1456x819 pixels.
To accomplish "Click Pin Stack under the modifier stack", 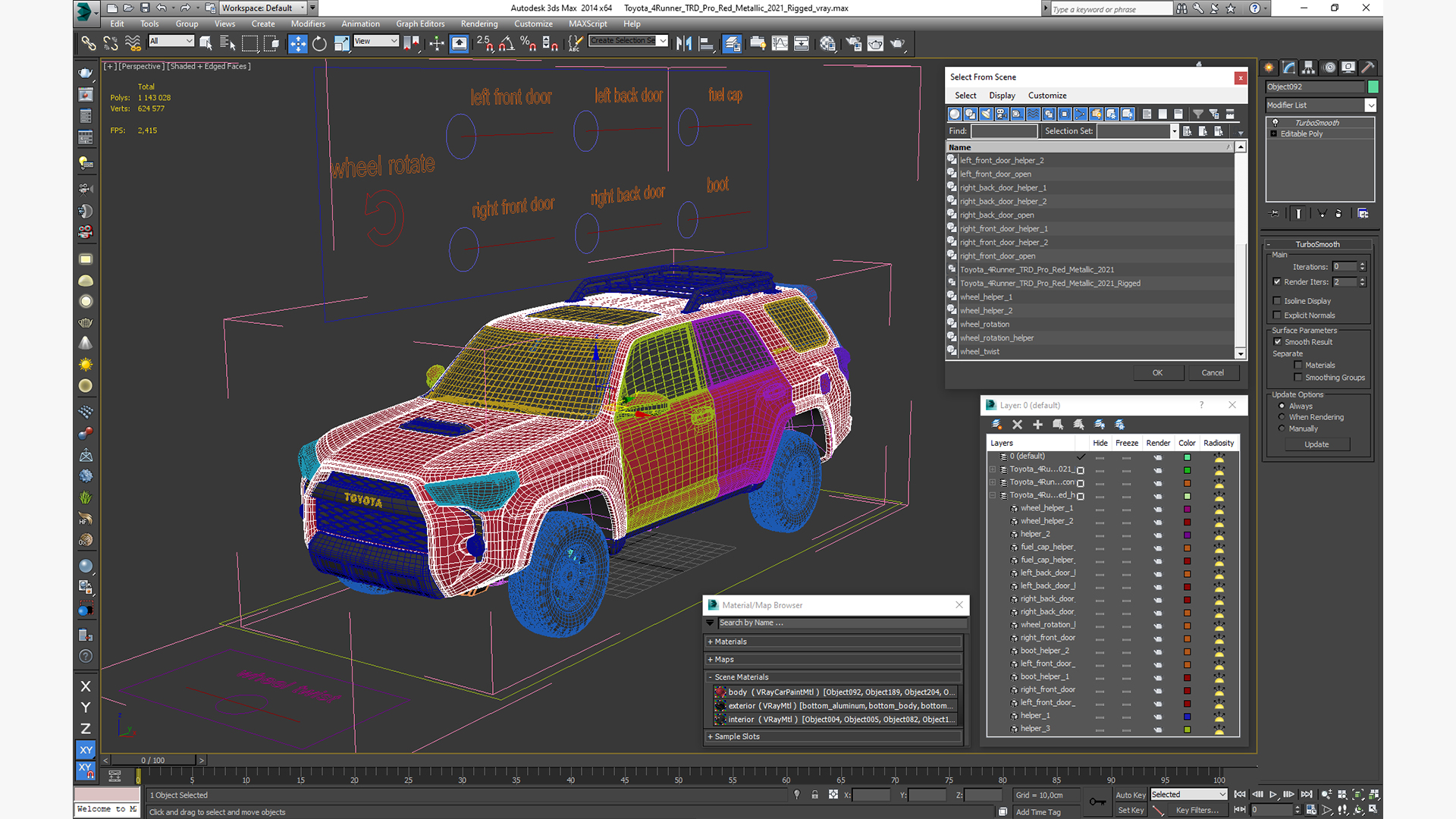I will click(1275, 214).
